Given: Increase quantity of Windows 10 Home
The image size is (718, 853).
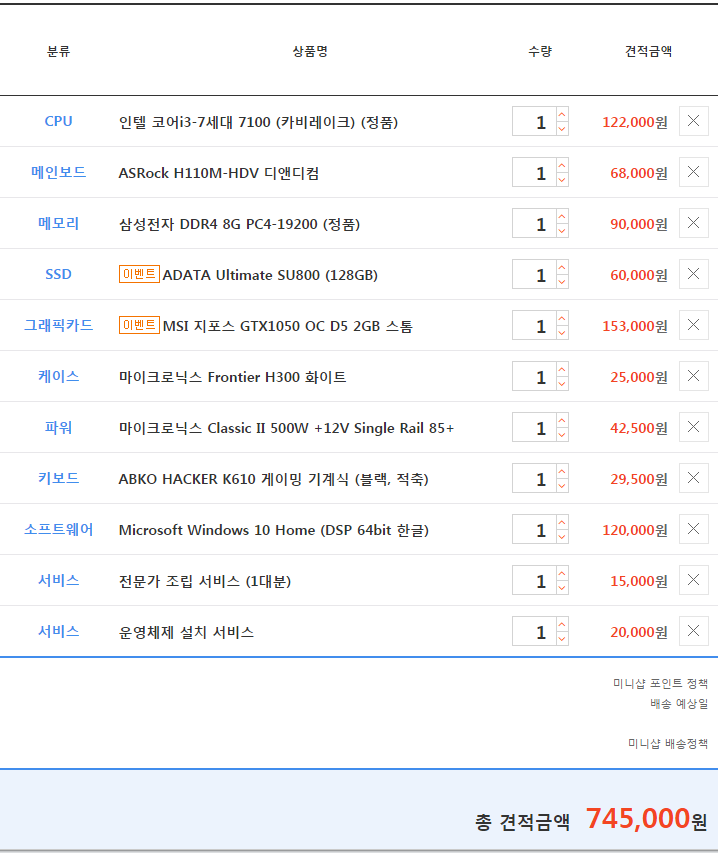Looking at the screenshot, I should click(x=562, y=522).
